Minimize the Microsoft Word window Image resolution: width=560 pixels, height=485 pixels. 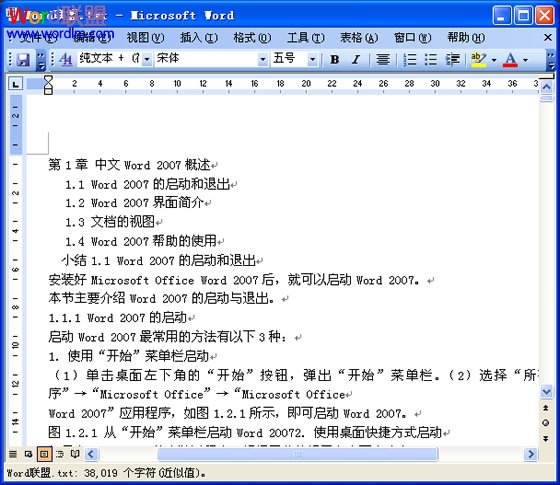[x=502, y=15]
